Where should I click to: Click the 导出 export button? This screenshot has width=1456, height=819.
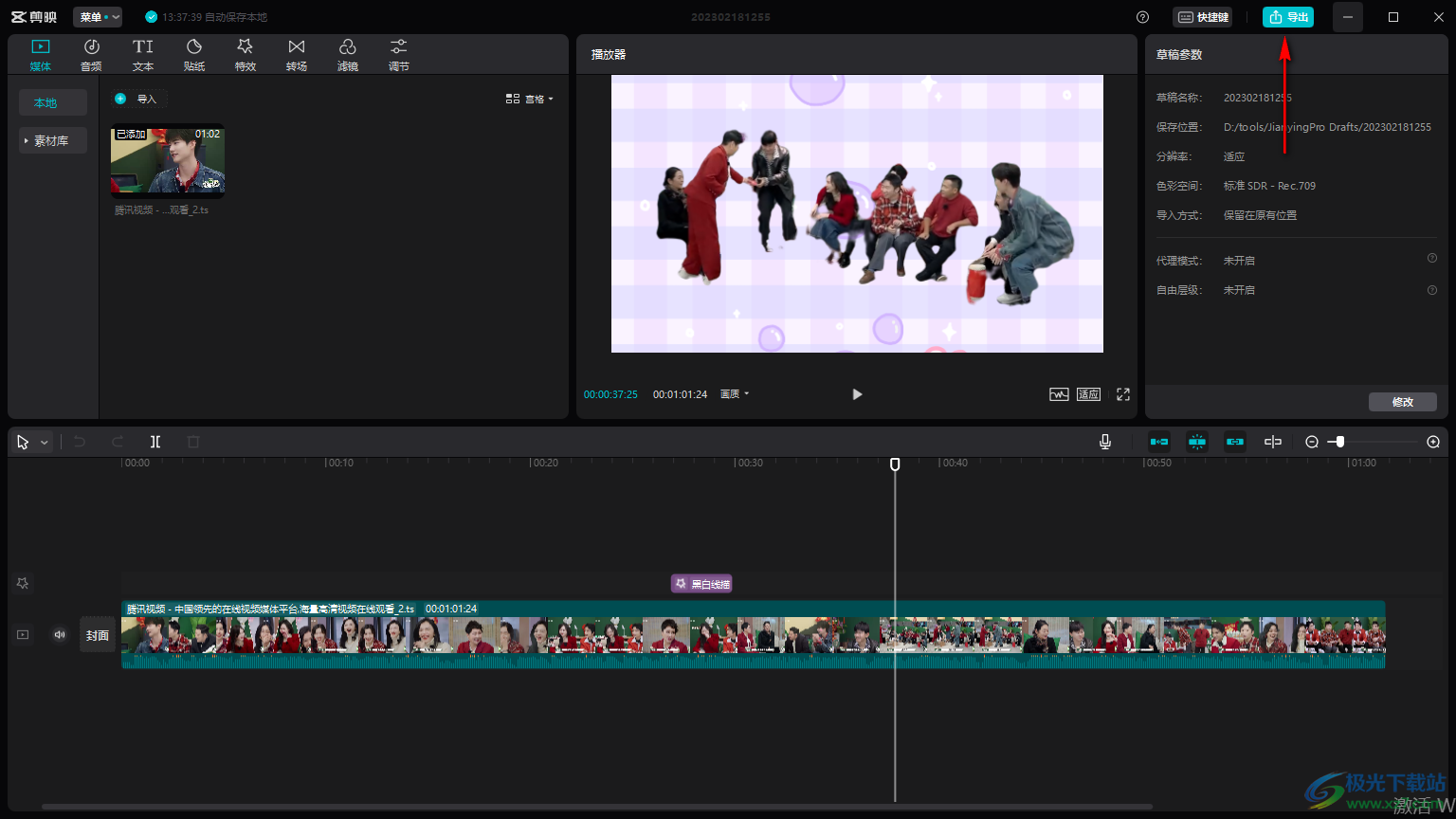(x=1288, y=17)
